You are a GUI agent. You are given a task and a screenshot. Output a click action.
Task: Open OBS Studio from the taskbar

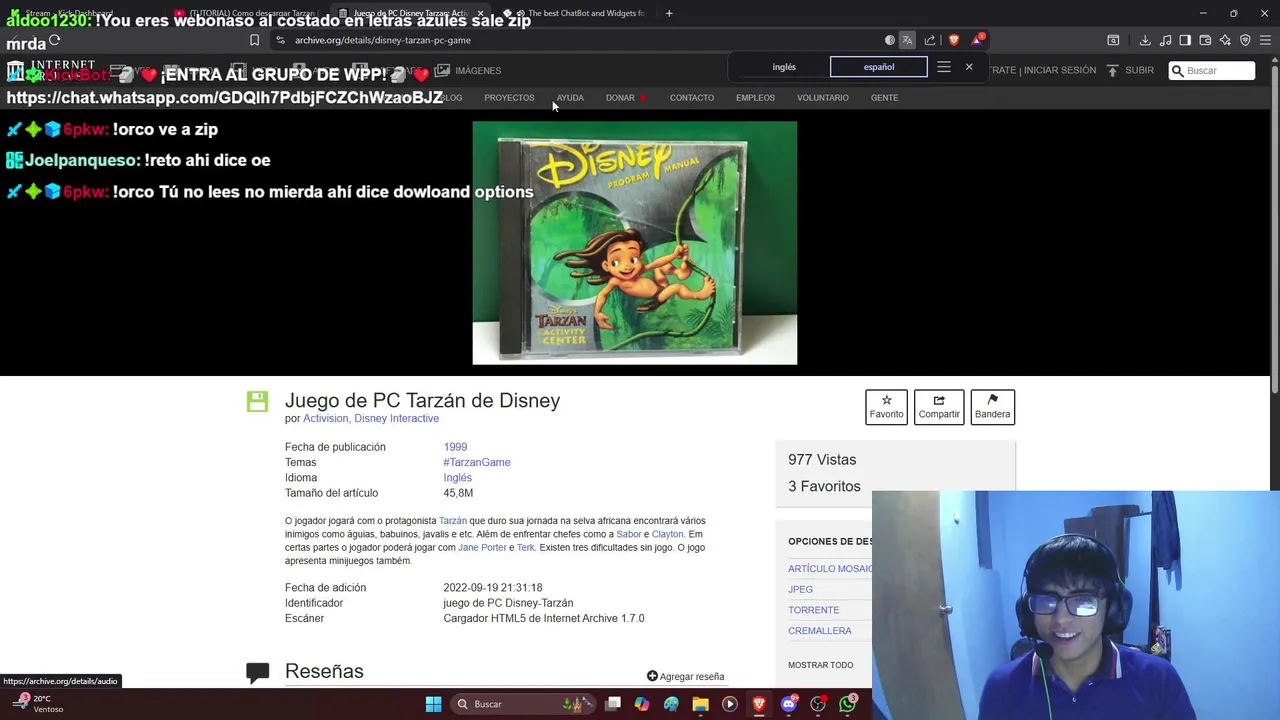(818, 704)
